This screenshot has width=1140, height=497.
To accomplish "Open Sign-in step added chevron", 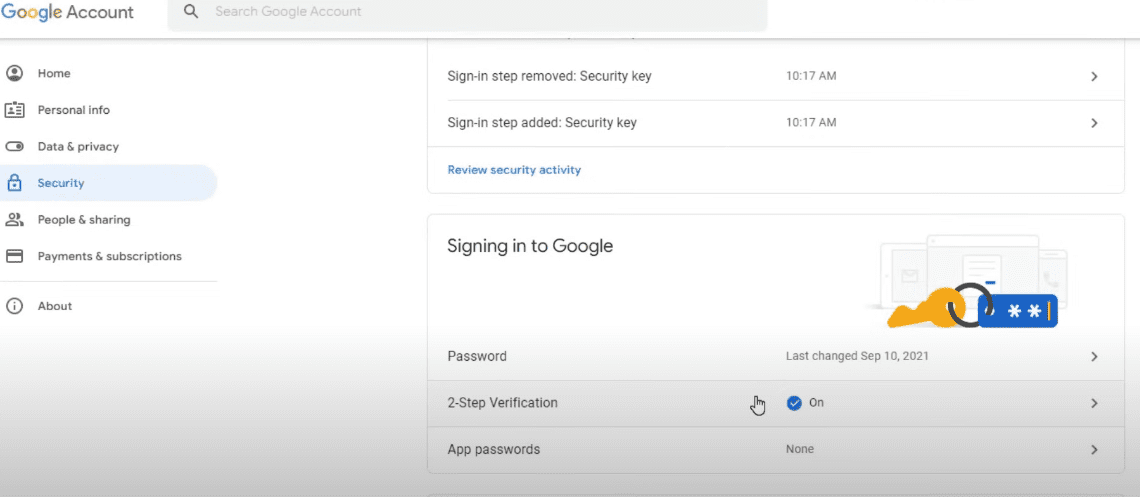I will pos(1094,123).
